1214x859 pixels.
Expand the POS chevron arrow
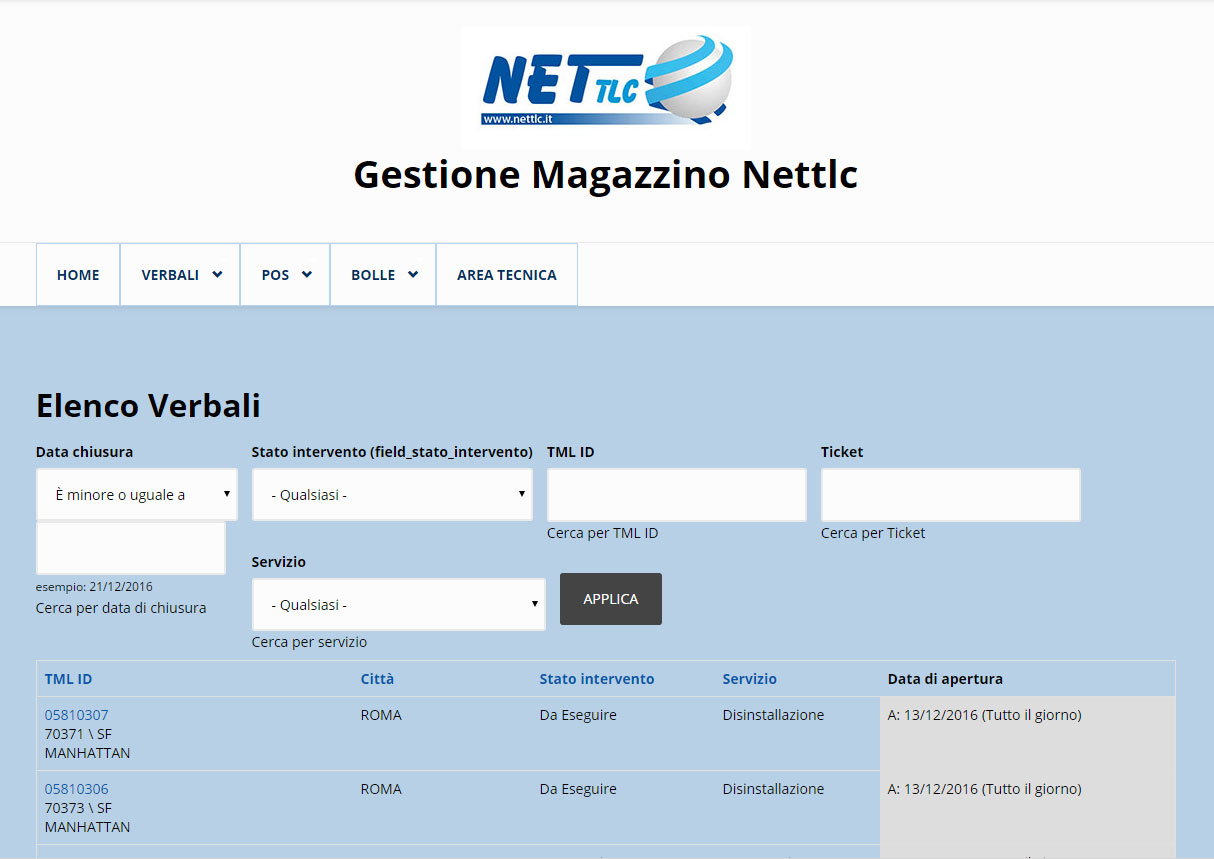(307, 275)
